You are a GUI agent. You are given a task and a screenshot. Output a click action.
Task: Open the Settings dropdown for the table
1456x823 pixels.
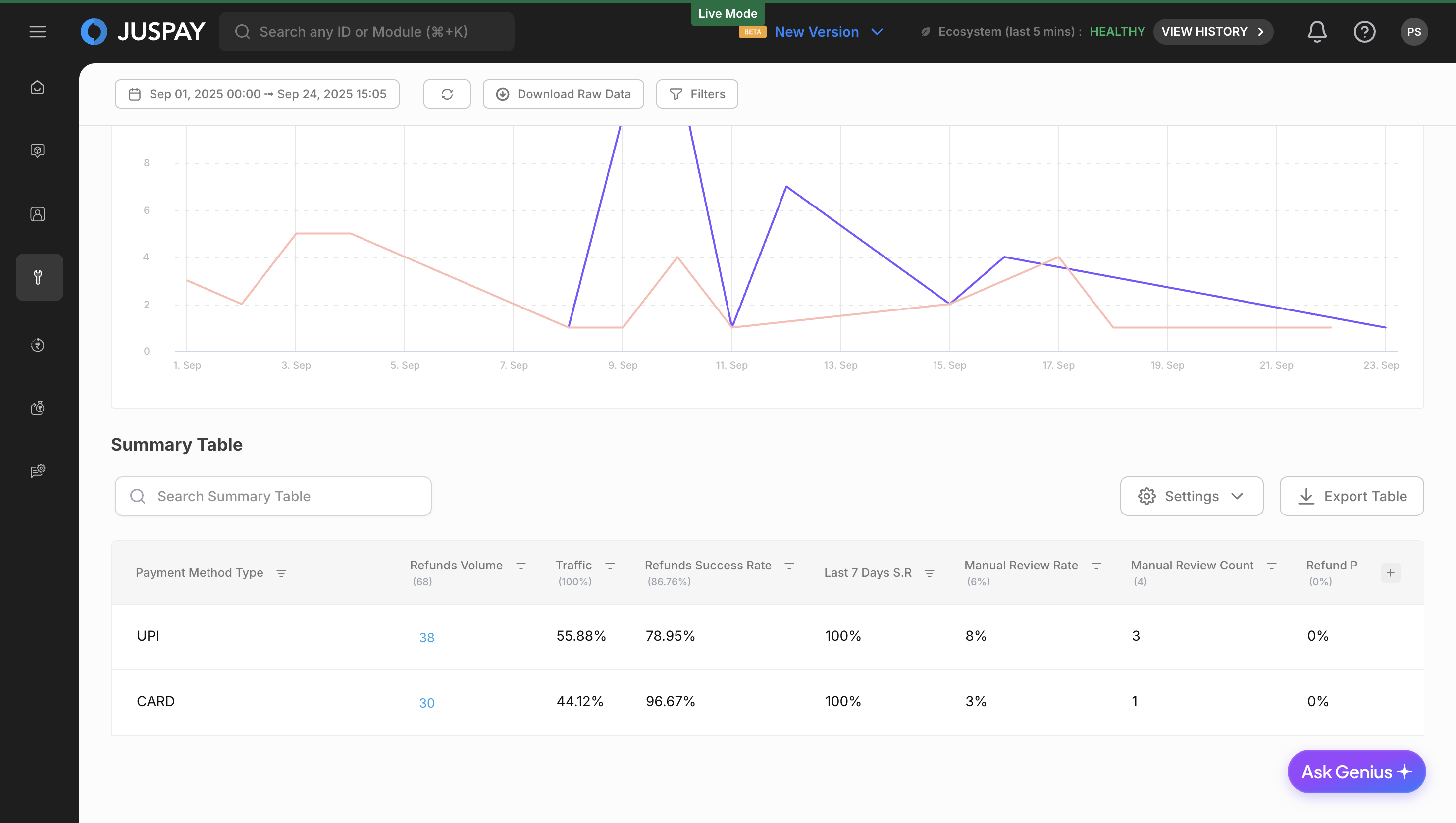1192,496
